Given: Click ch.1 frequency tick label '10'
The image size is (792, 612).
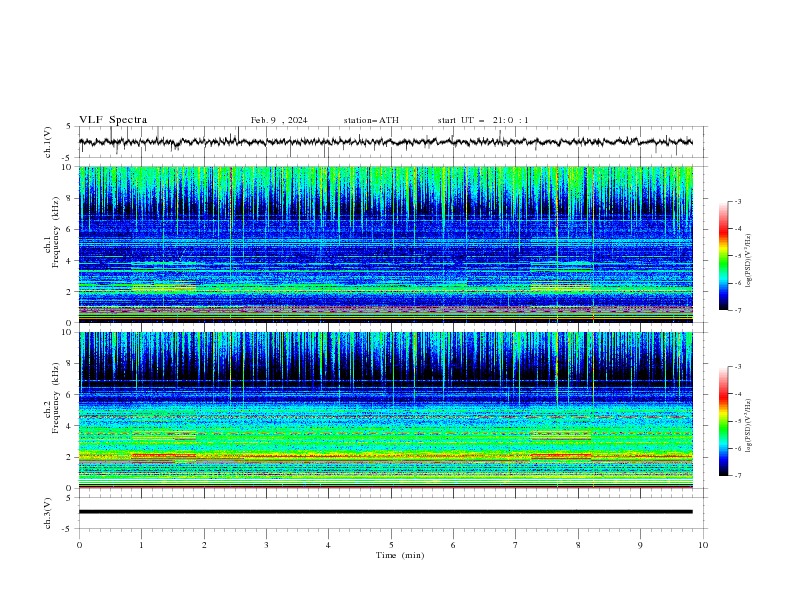Looking at the screenshot, I should point(67,167).
